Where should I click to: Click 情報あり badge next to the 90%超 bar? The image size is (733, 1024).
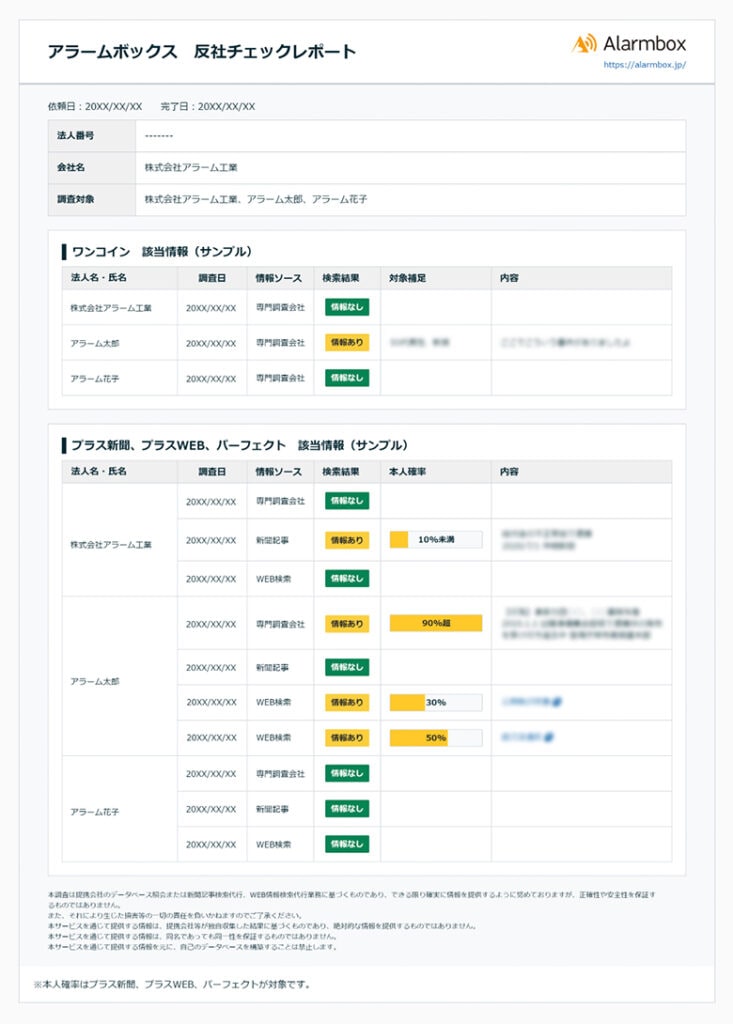[346, 623]
